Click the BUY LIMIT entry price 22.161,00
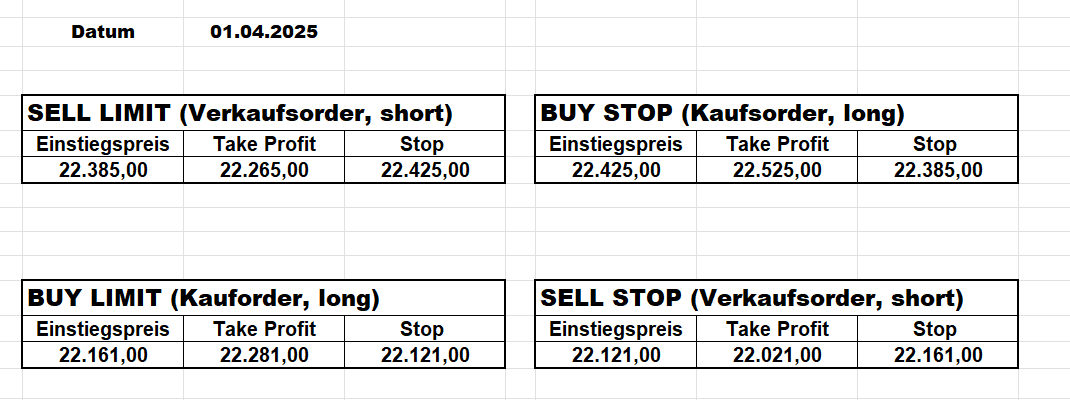This screenshot has width=1070, height=400. [103, 354]
